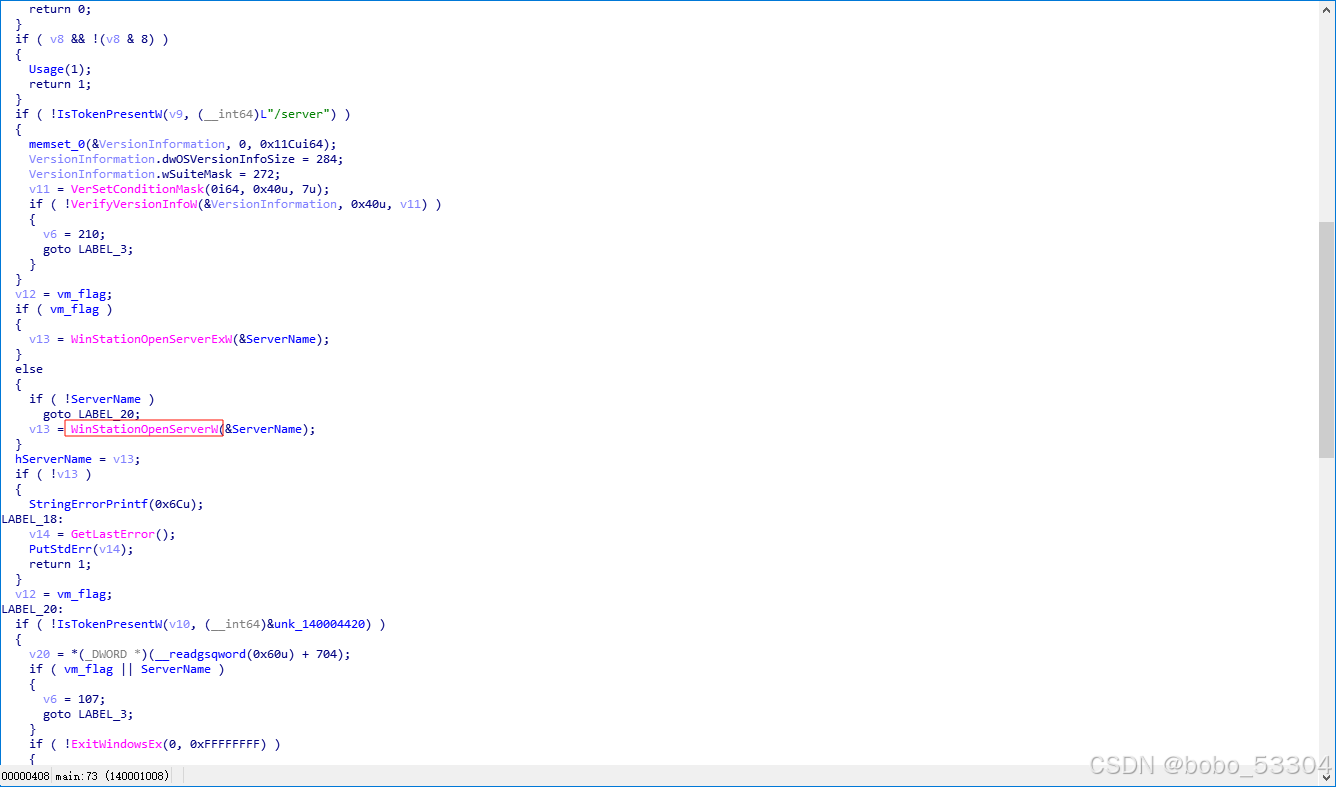
Task: Click the 'else' keyword
Action: click(29, 369)
